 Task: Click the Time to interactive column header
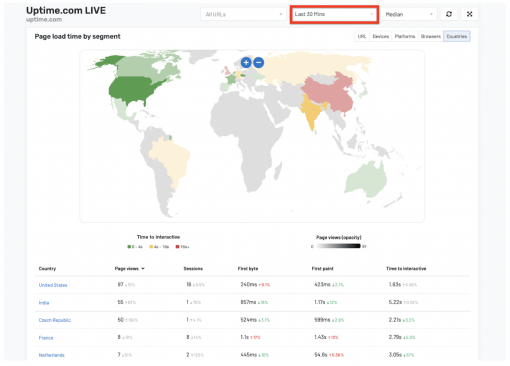(x=406, y=268)
